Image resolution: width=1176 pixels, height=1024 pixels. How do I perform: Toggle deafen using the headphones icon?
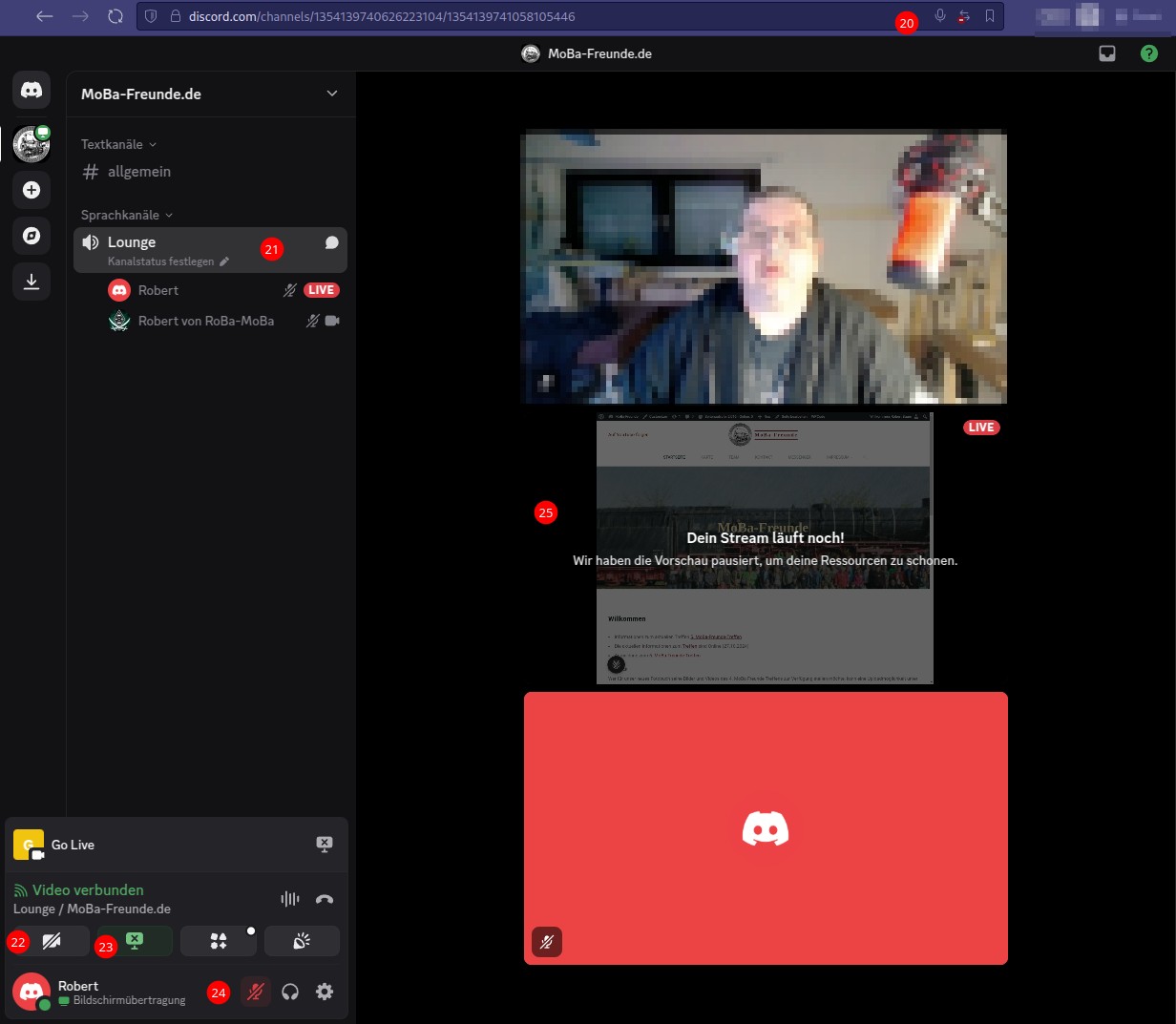(x=290, y=992)
